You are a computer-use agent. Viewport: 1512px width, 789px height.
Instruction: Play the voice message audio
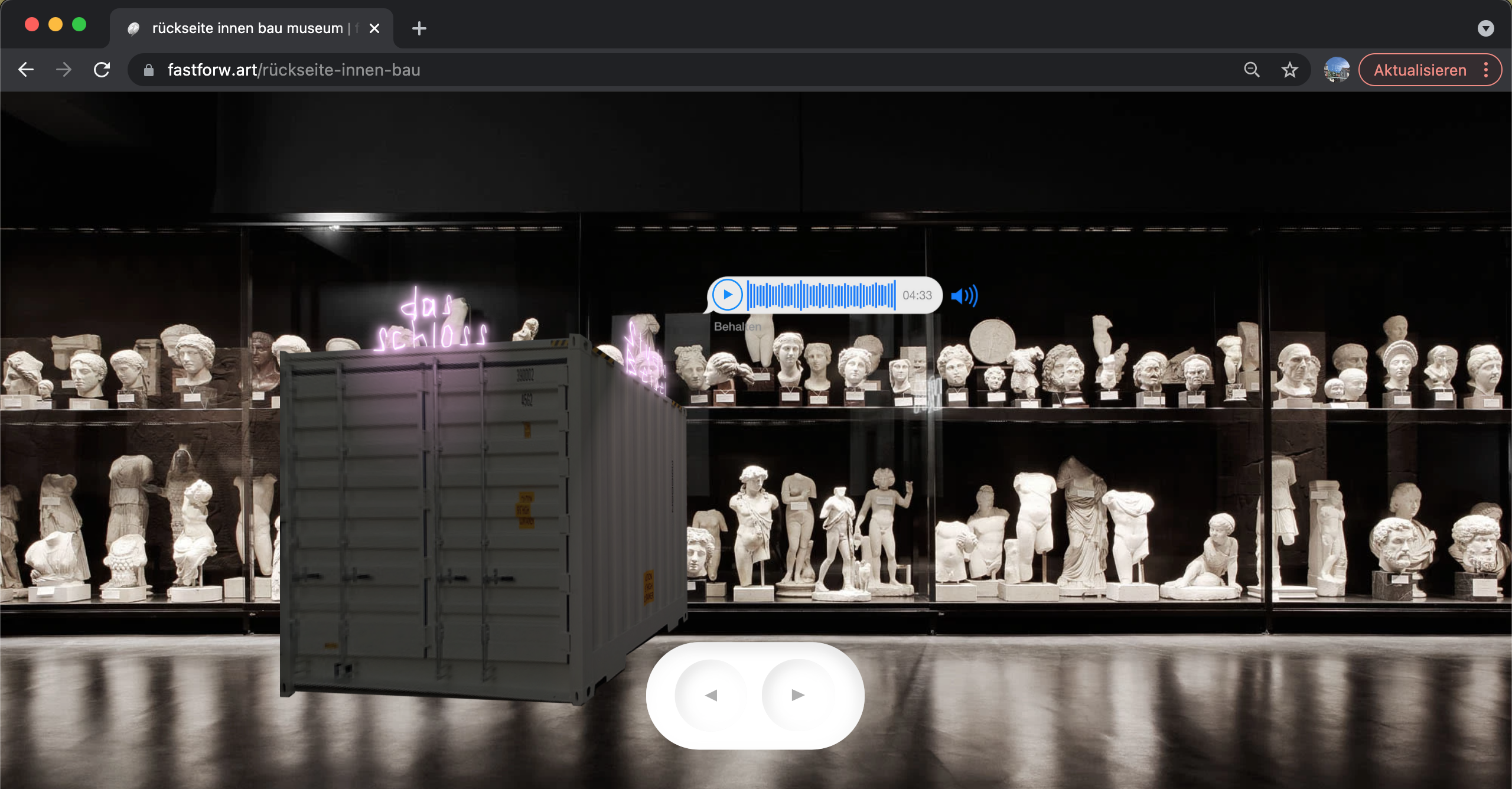(x=727, y=295)
